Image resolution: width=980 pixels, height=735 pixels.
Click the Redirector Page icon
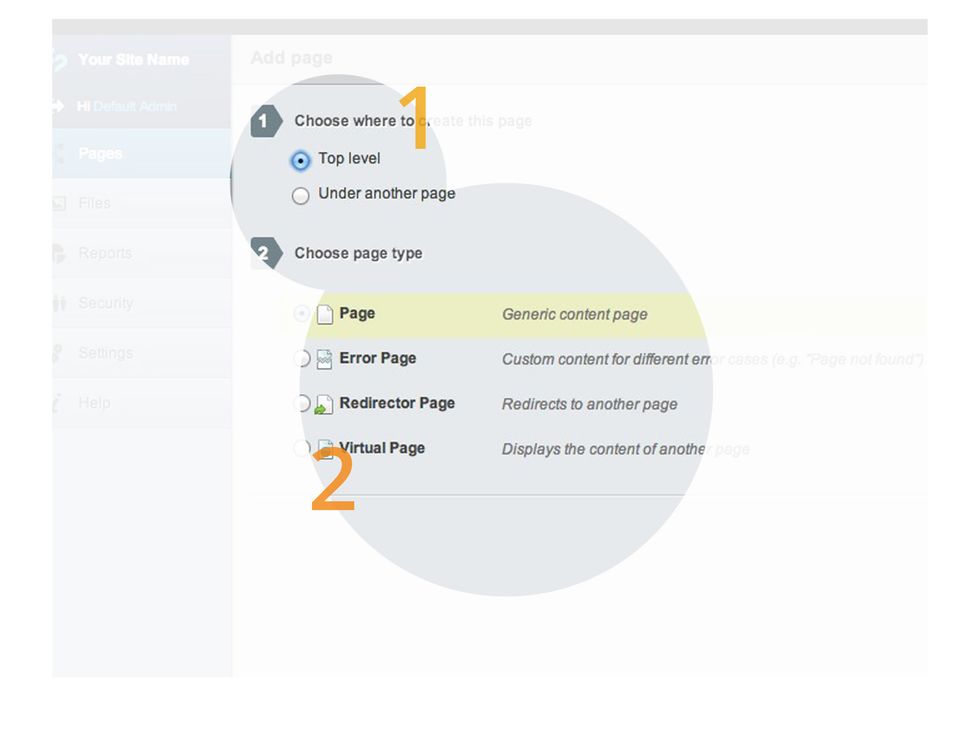325,403
